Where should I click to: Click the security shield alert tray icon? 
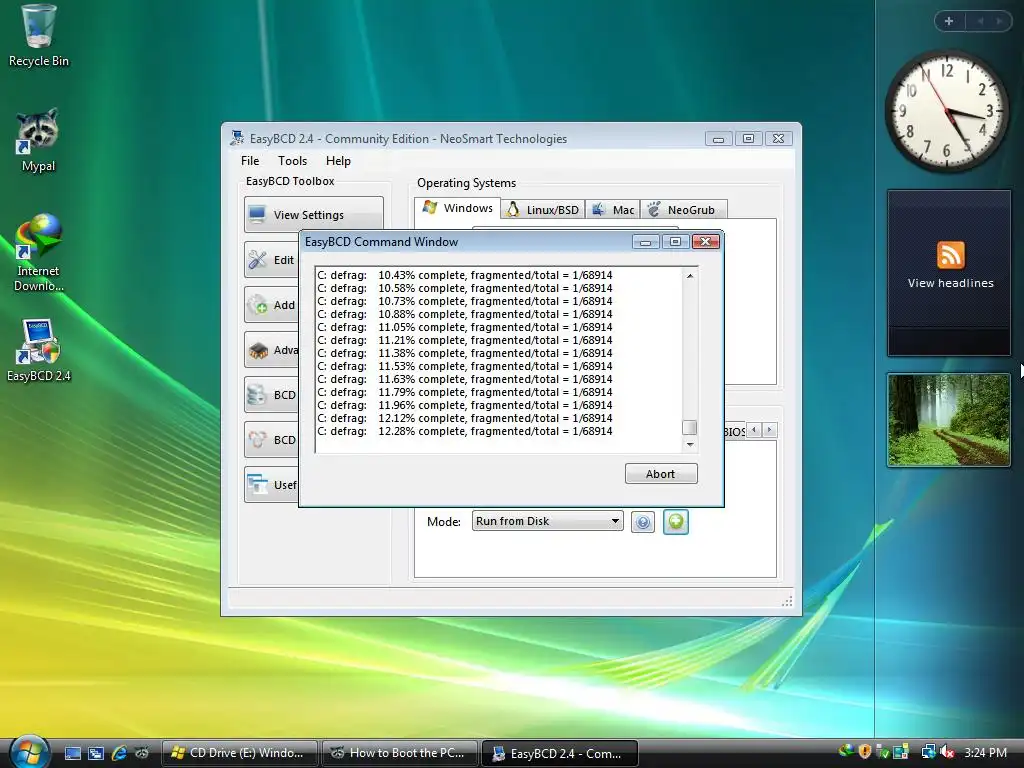click(x=865, y=752)
